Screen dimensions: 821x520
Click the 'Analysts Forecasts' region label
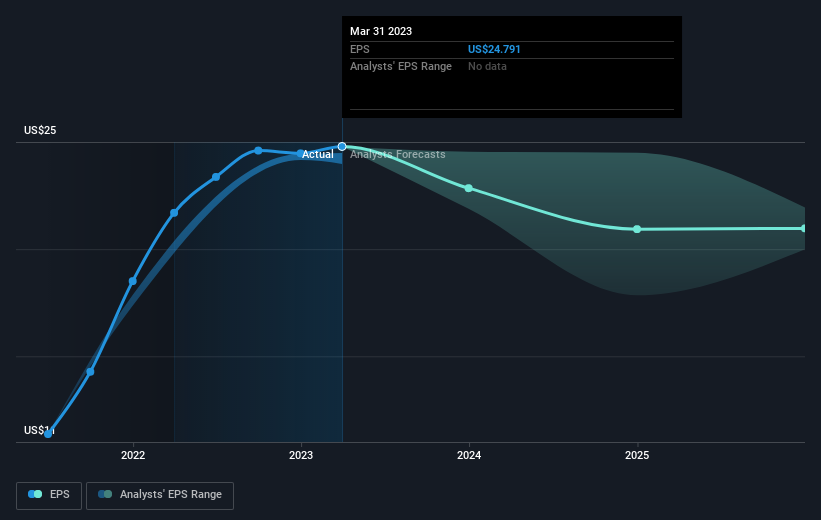coord(397,154)
